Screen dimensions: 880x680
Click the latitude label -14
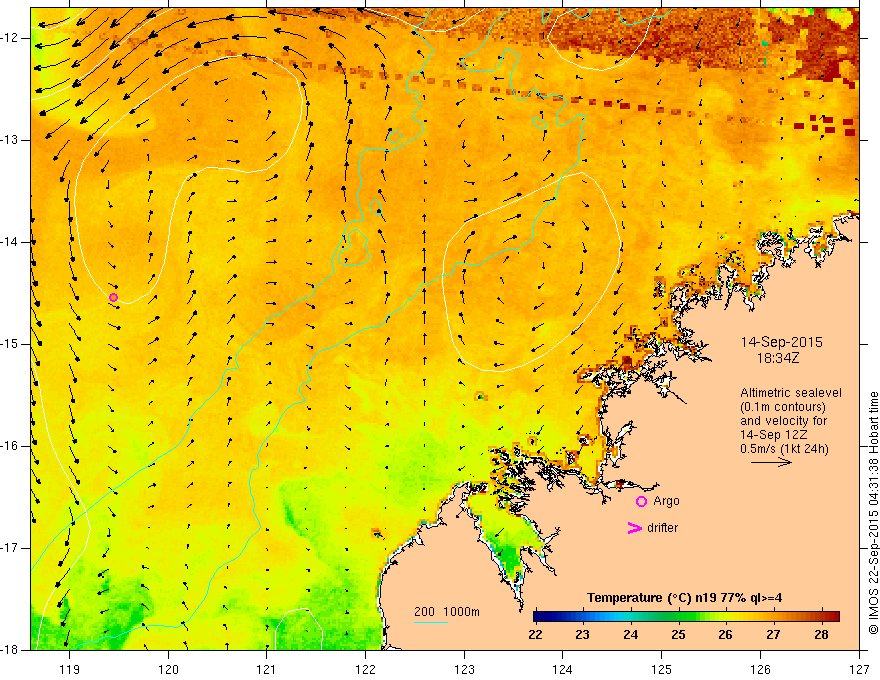[10, 242]
